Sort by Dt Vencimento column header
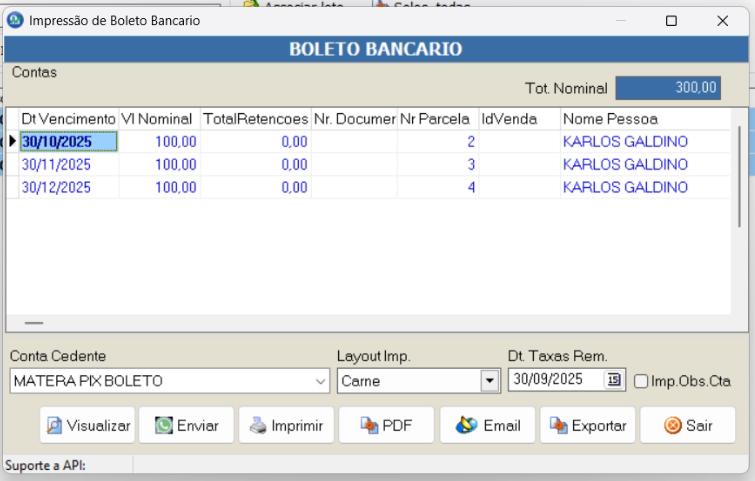Screen dimensions: 755x481 tap(68, 119)
